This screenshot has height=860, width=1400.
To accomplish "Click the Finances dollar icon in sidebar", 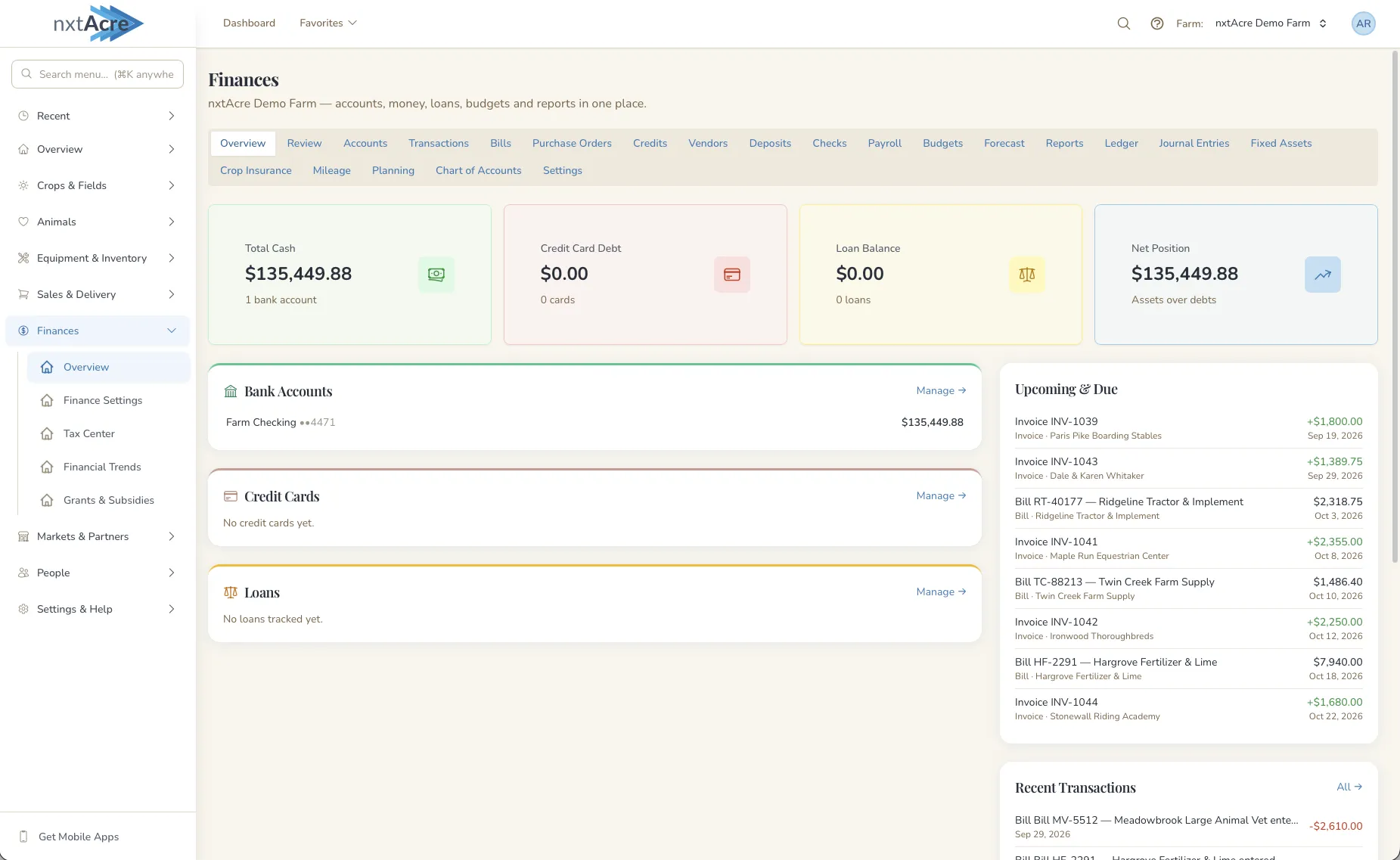I will click(23, 331).
